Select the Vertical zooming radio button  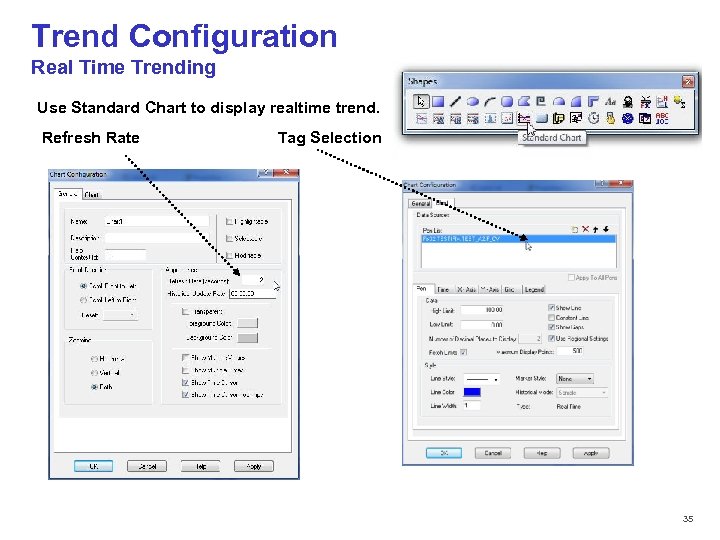click(95, 373)
